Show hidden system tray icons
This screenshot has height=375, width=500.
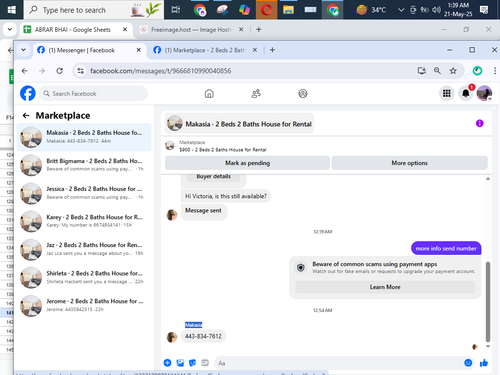(401, 10)
